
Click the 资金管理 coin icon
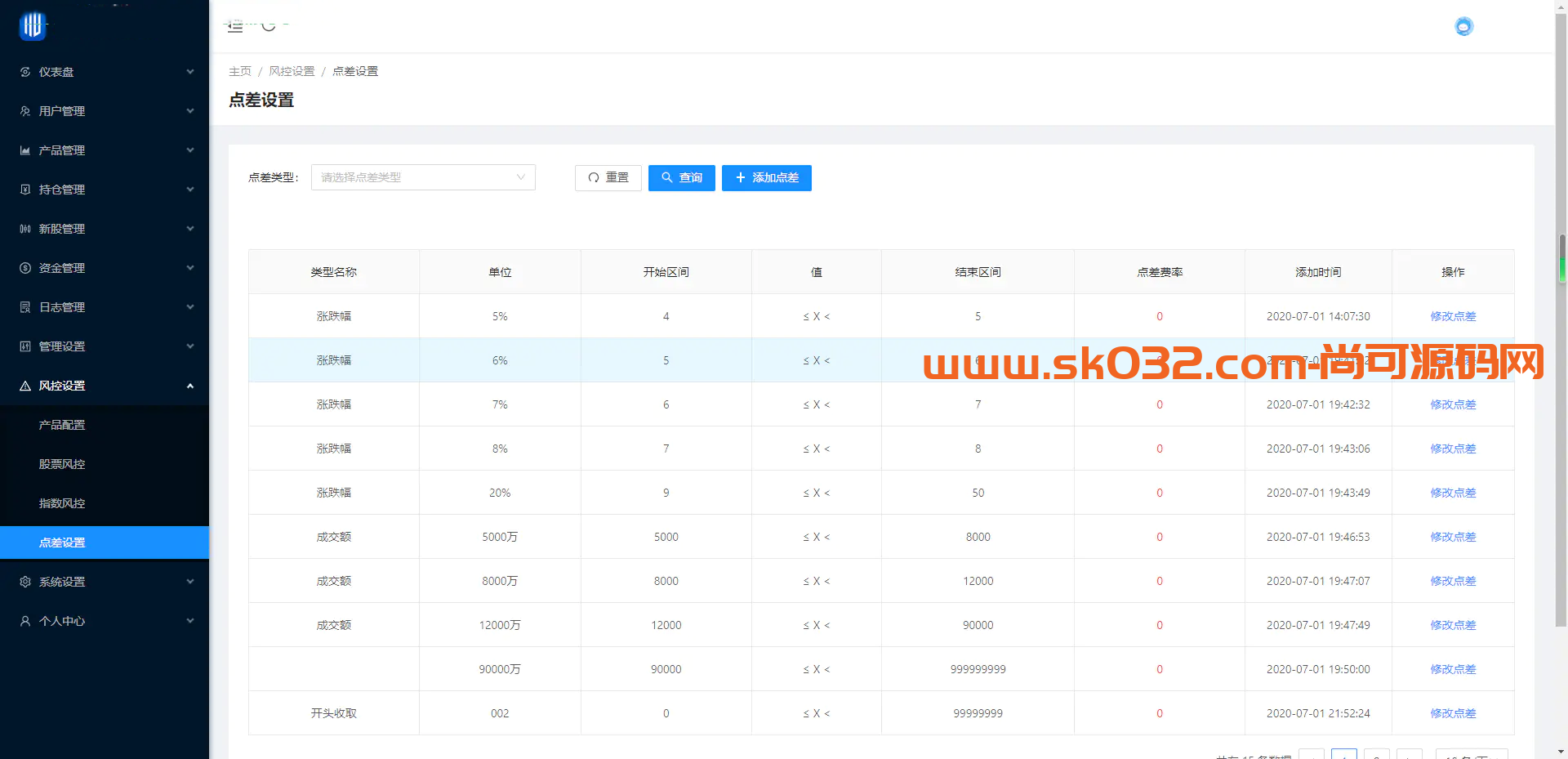25,268
